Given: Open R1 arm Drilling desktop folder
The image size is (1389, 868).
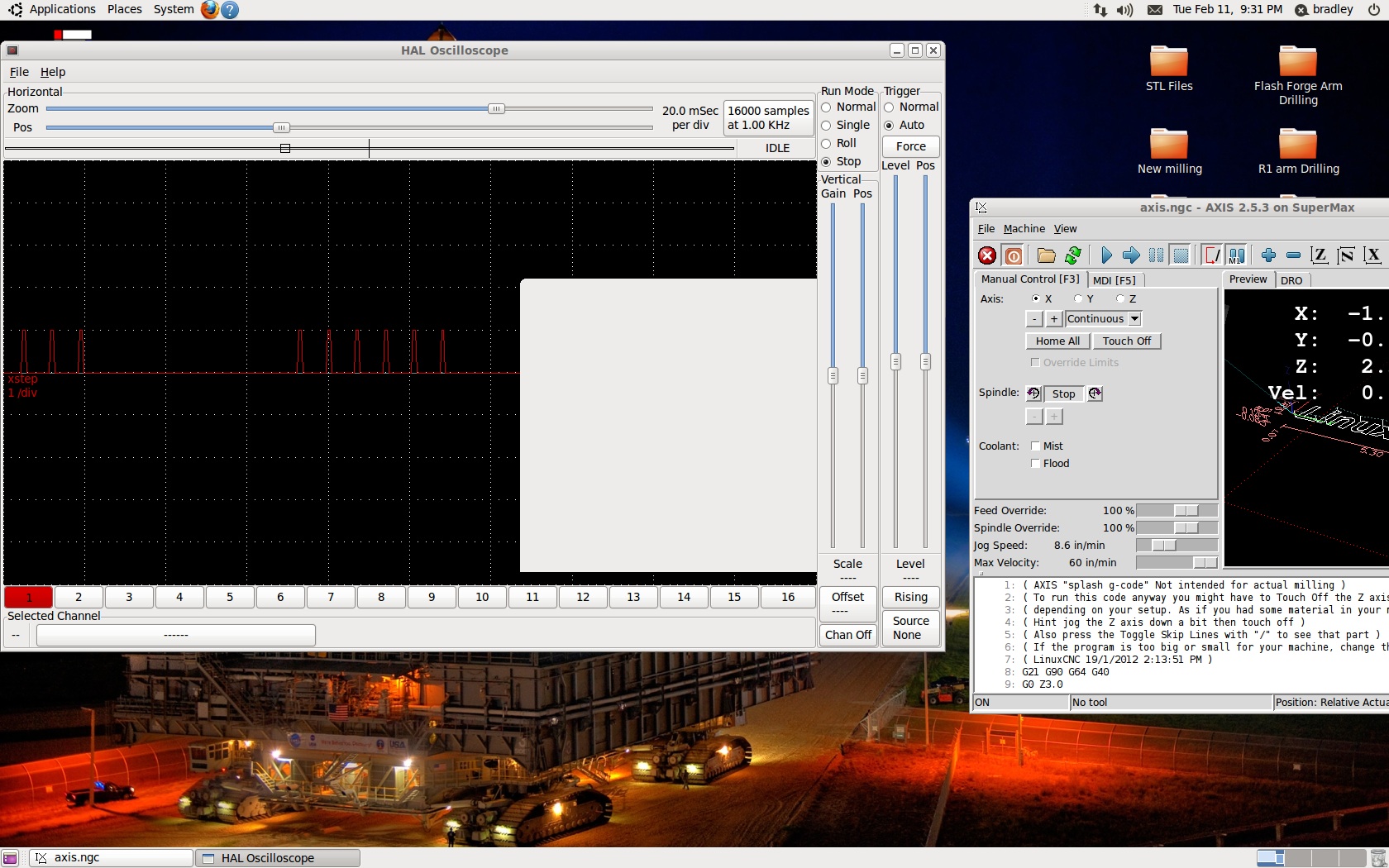Looking at the screenshot, I should (1298, 150).
